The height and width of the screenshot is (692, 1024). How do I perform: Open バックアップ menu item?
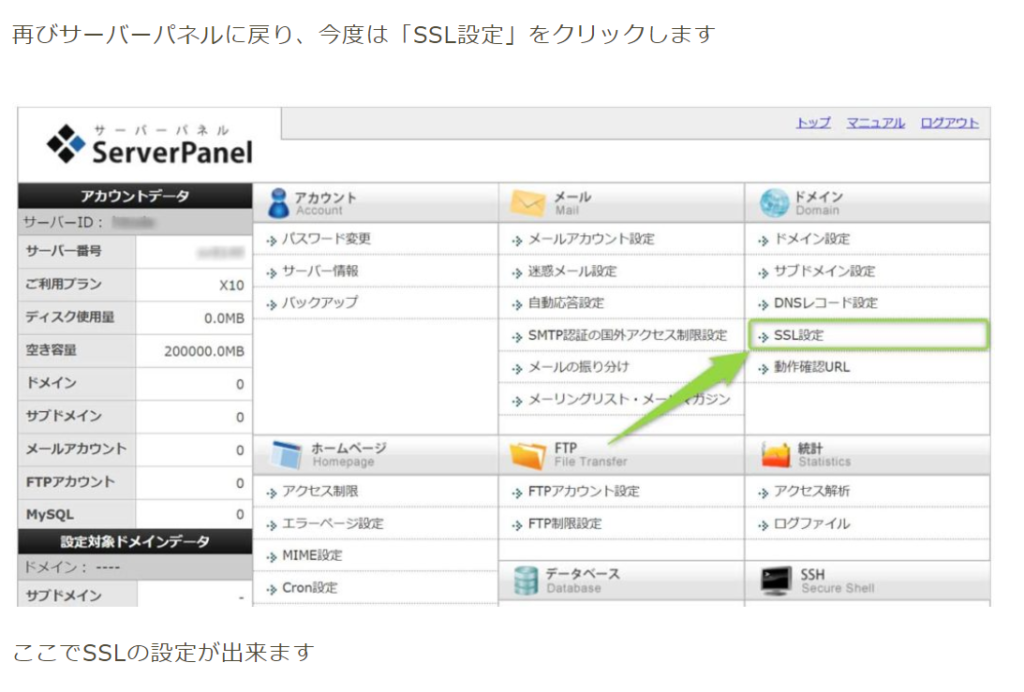point(320,303)
